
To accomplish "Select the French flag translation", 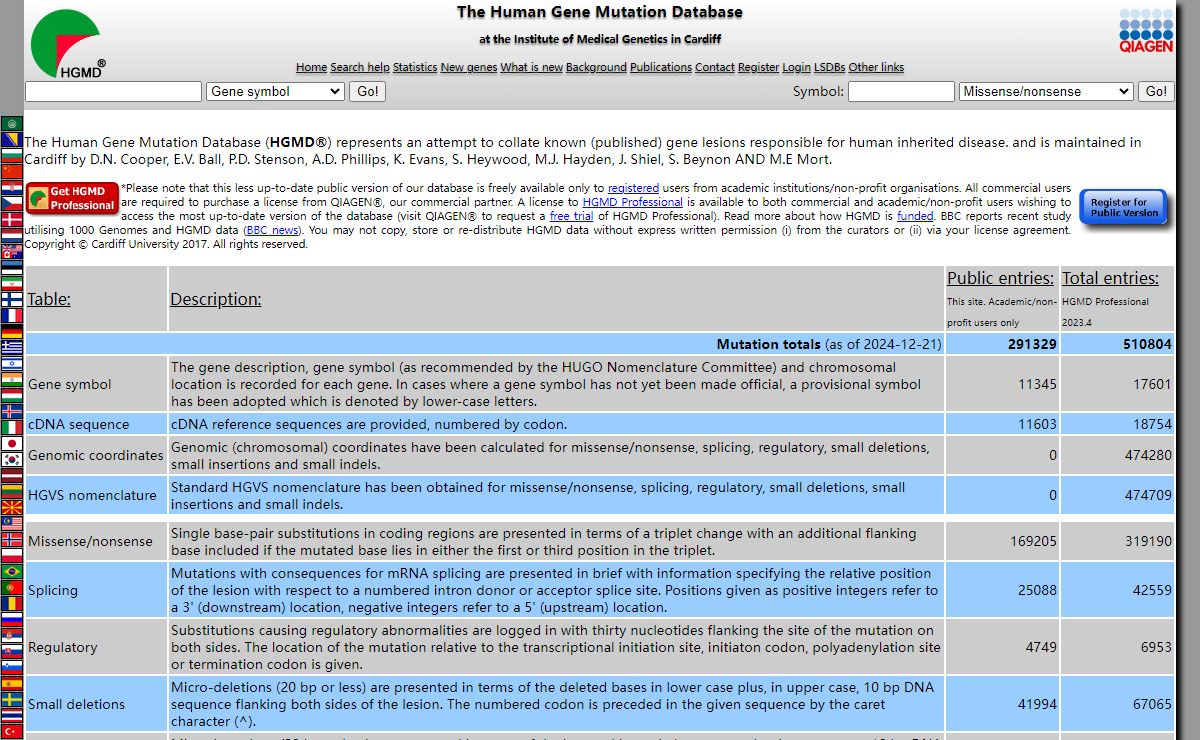I will [12, 316].
